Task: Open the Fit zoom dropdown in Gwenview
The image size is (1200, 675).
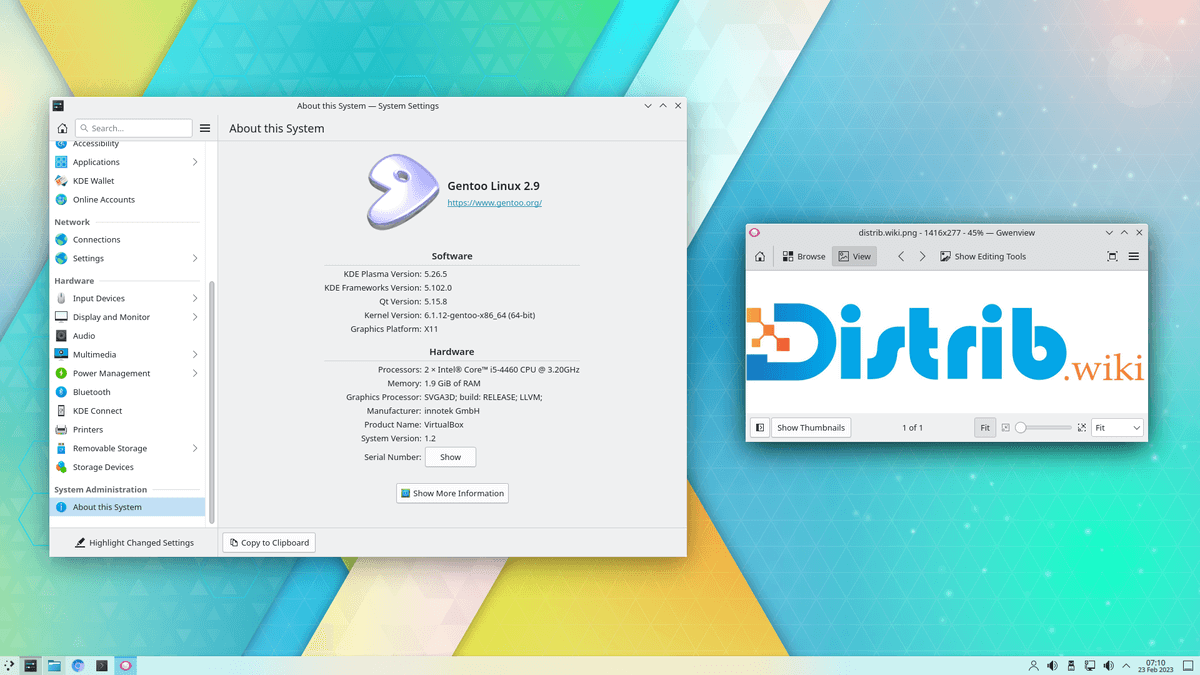Action: tap(1117, 428)
